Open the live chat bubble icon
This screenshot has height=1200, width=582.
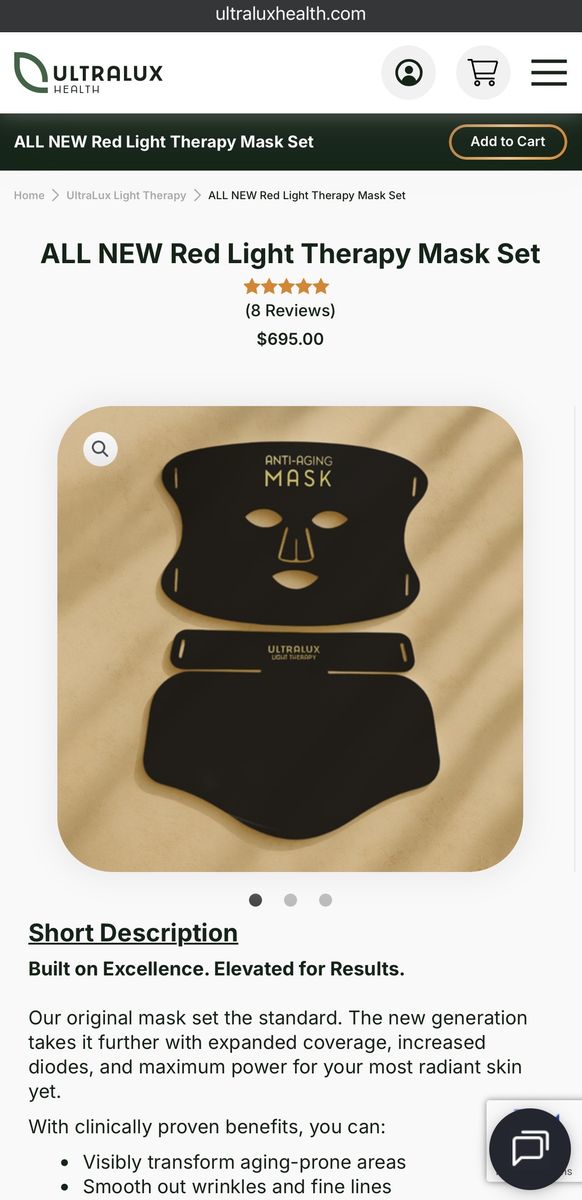pos(530,1148)
